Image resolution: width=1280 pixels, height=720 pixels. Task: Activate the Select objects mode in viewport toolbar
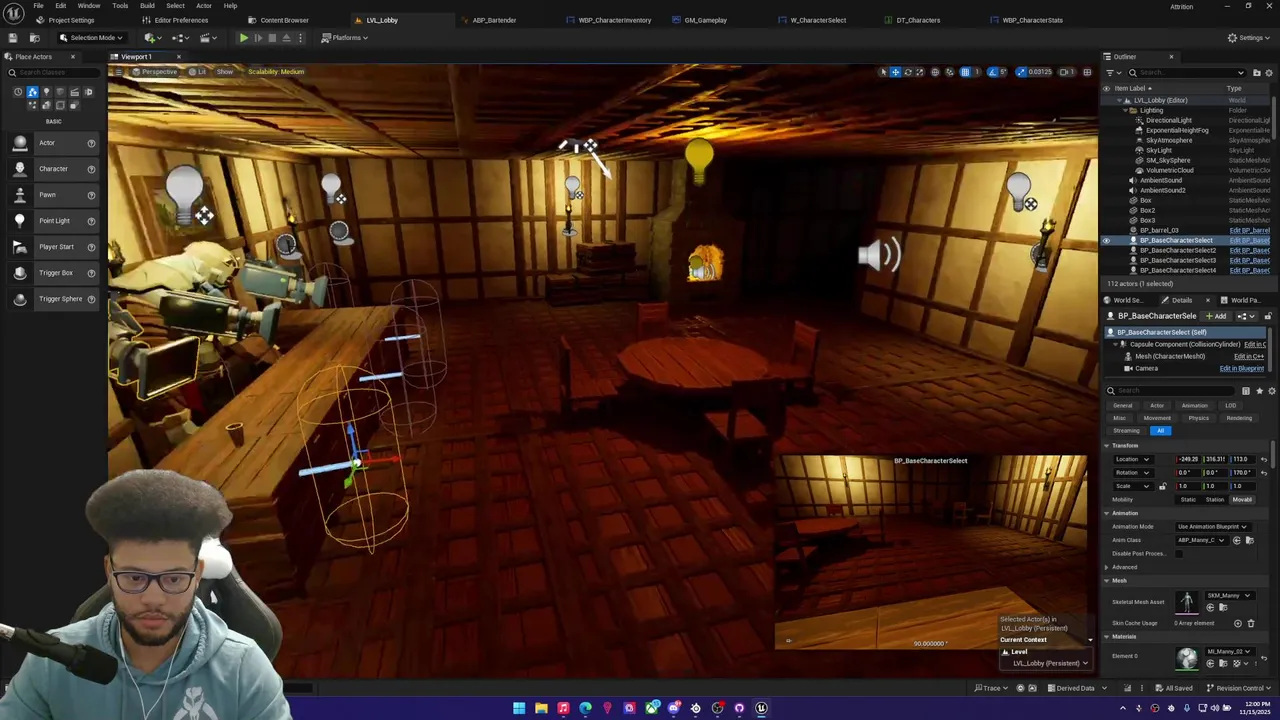click(883, 72)
